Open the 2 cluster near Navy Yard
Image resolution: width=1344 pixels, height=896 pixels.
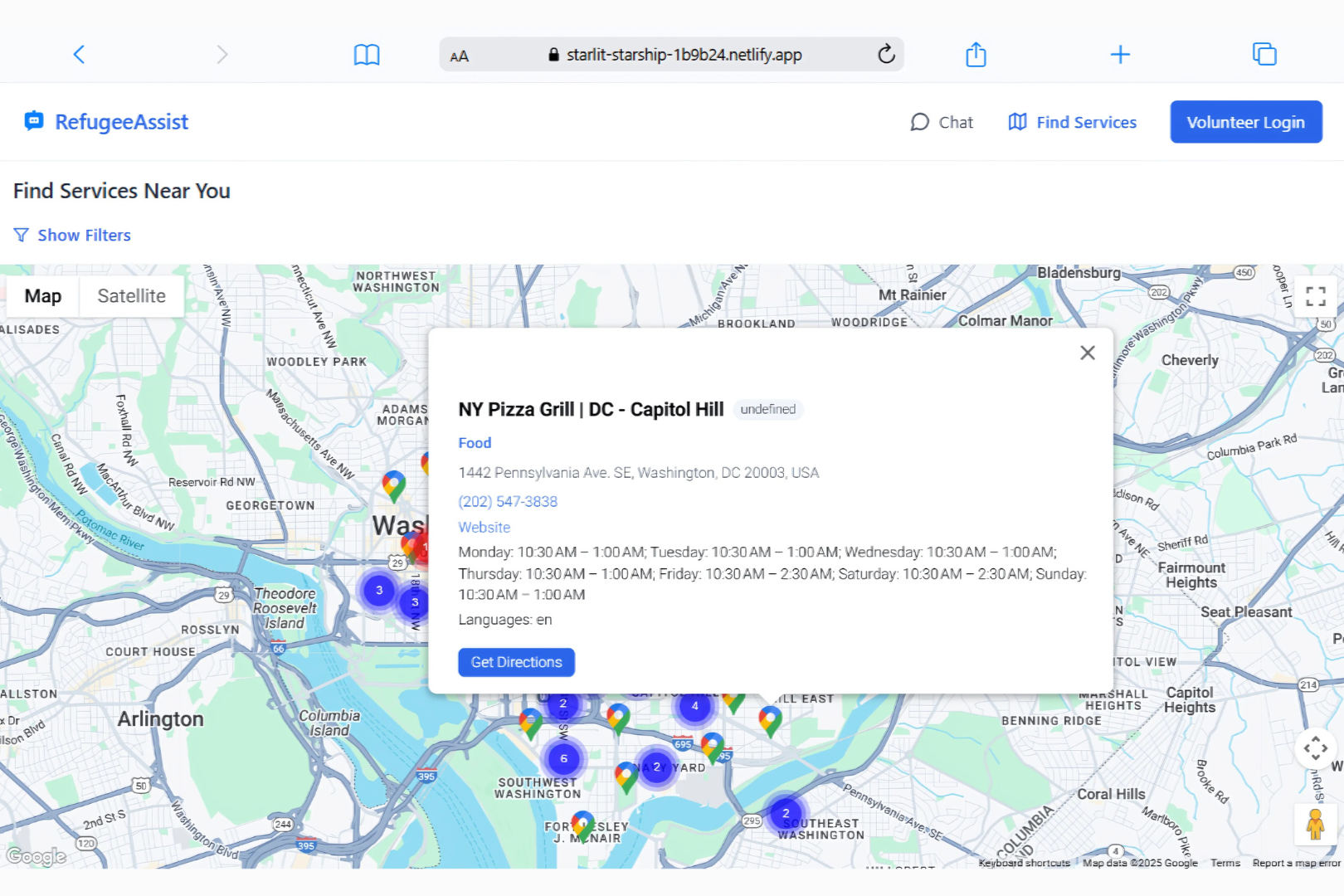pos(656,767)
